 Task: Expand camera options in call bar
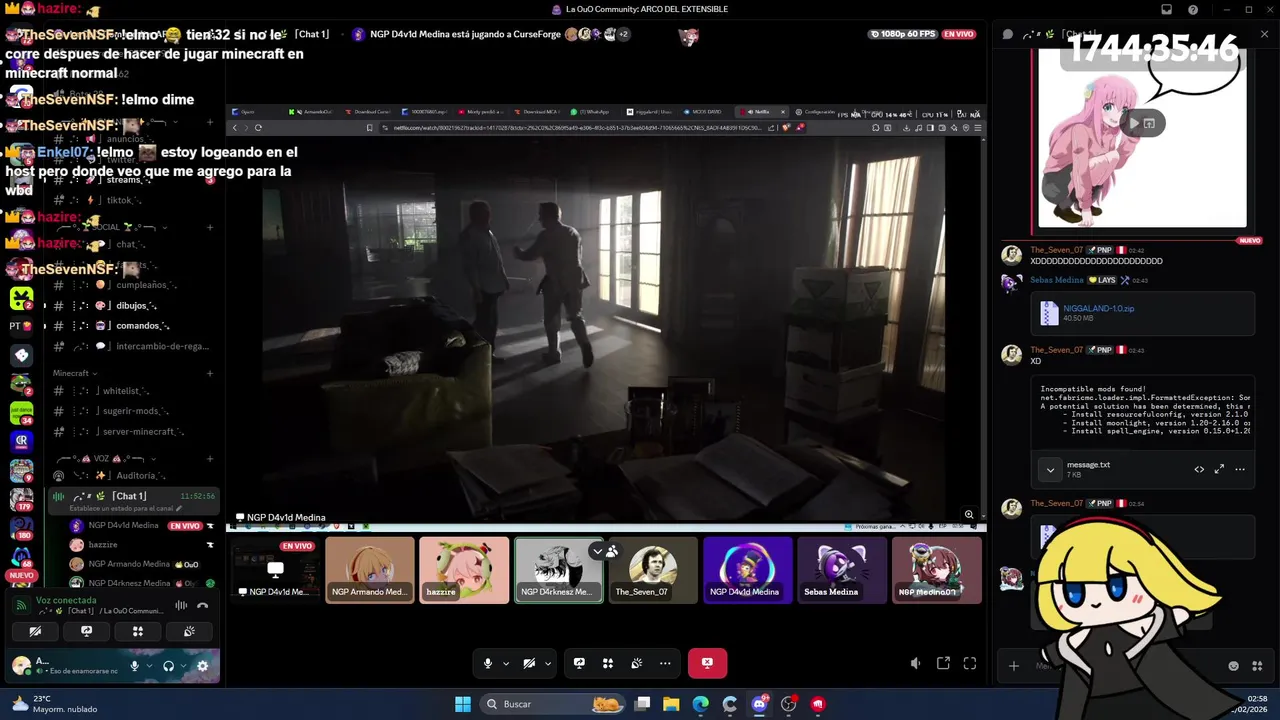pos(547,663)
